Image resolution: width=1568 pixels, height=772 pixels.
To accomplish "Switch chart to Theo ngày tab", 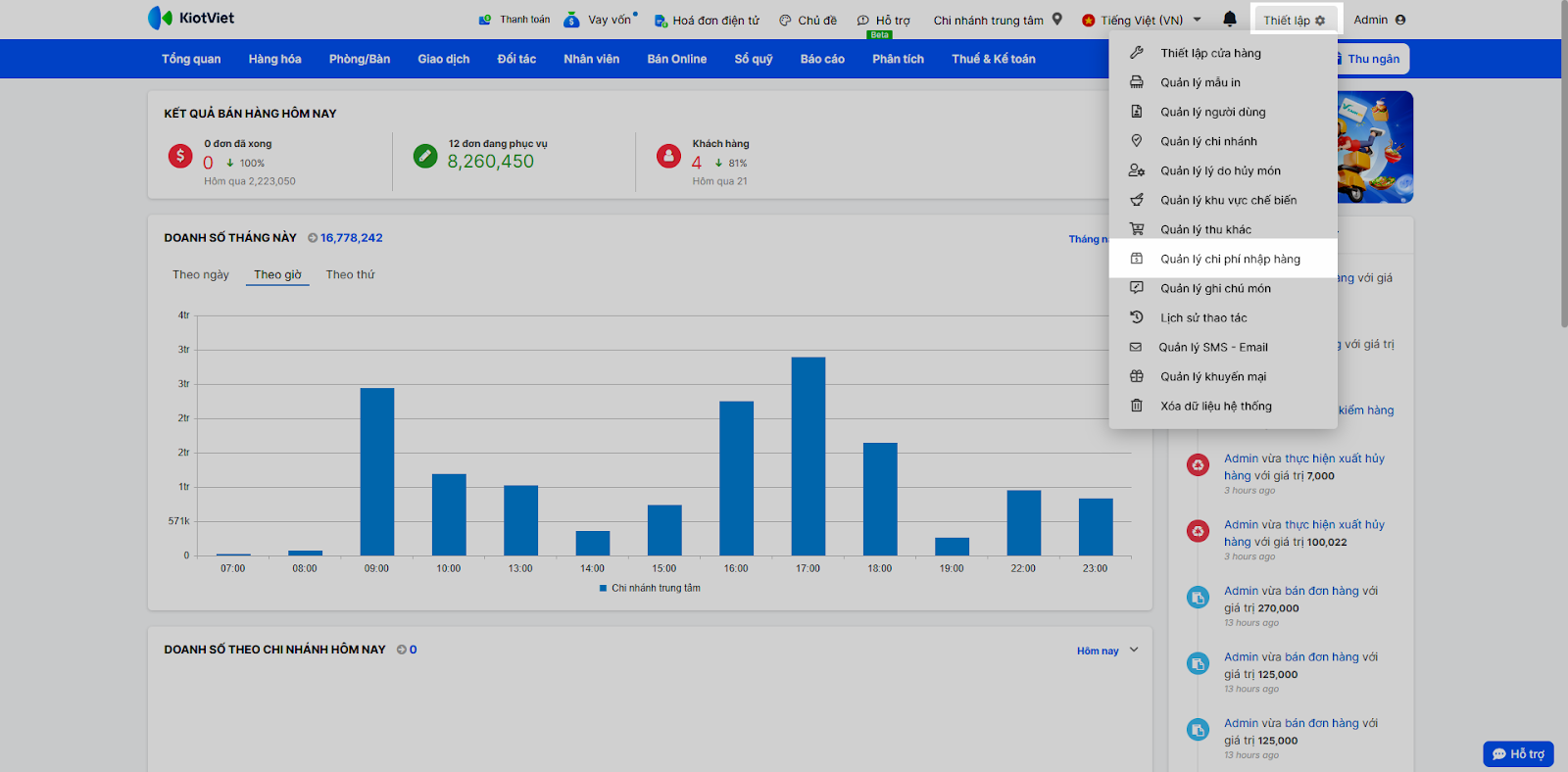I will click(201, 275).
